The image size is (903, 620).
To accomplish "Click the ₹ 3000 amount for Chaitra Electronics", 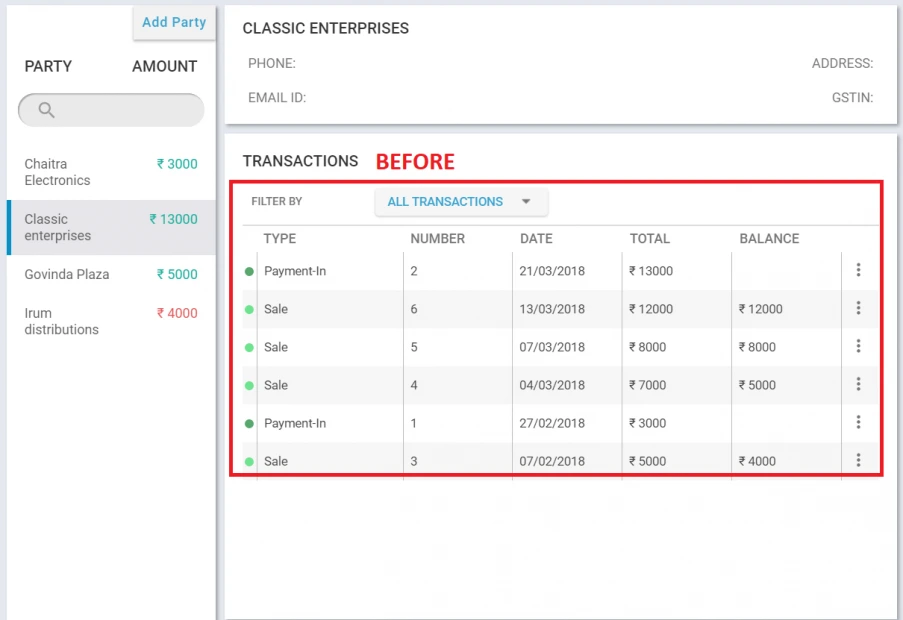I will click(x=177, y=163).
